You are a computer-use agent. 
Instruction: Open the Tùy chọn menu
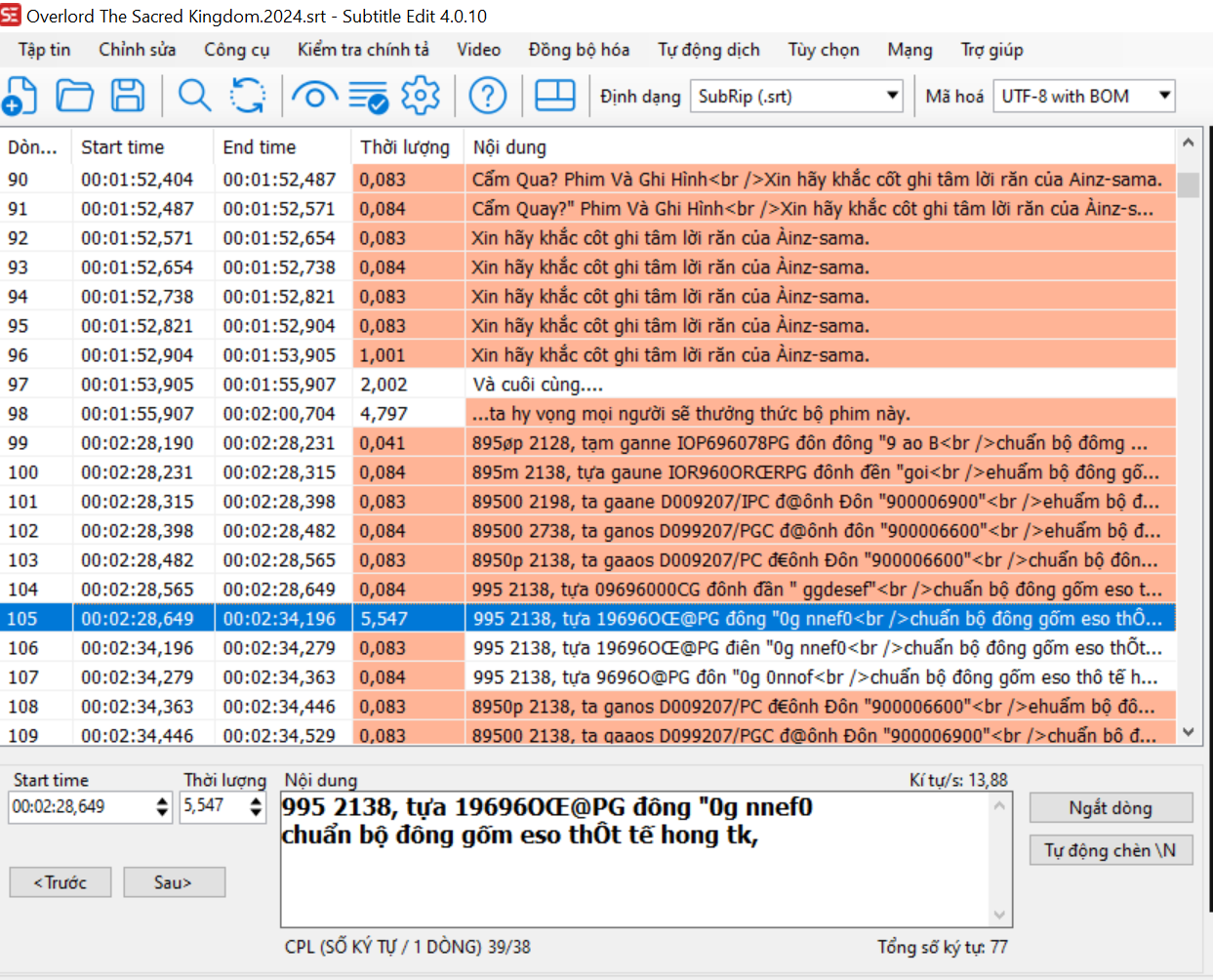tap(824, 50)
